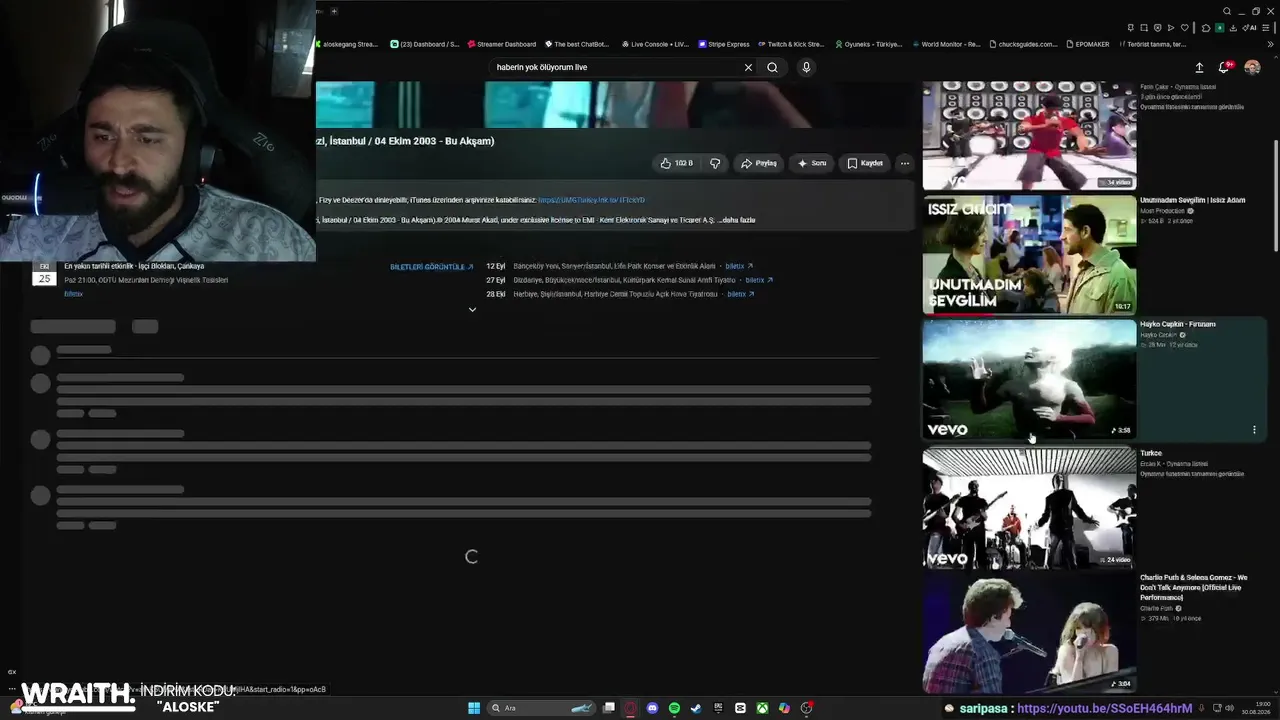1280x720 pixels.
Task: Save the video with Kaydet button
Action: (x=865, y=163)
